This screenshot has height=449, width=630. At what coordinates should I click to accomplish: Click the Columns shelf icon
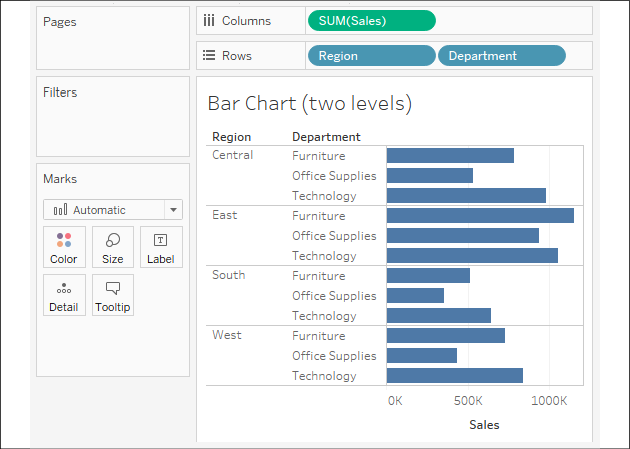point(209,21)
